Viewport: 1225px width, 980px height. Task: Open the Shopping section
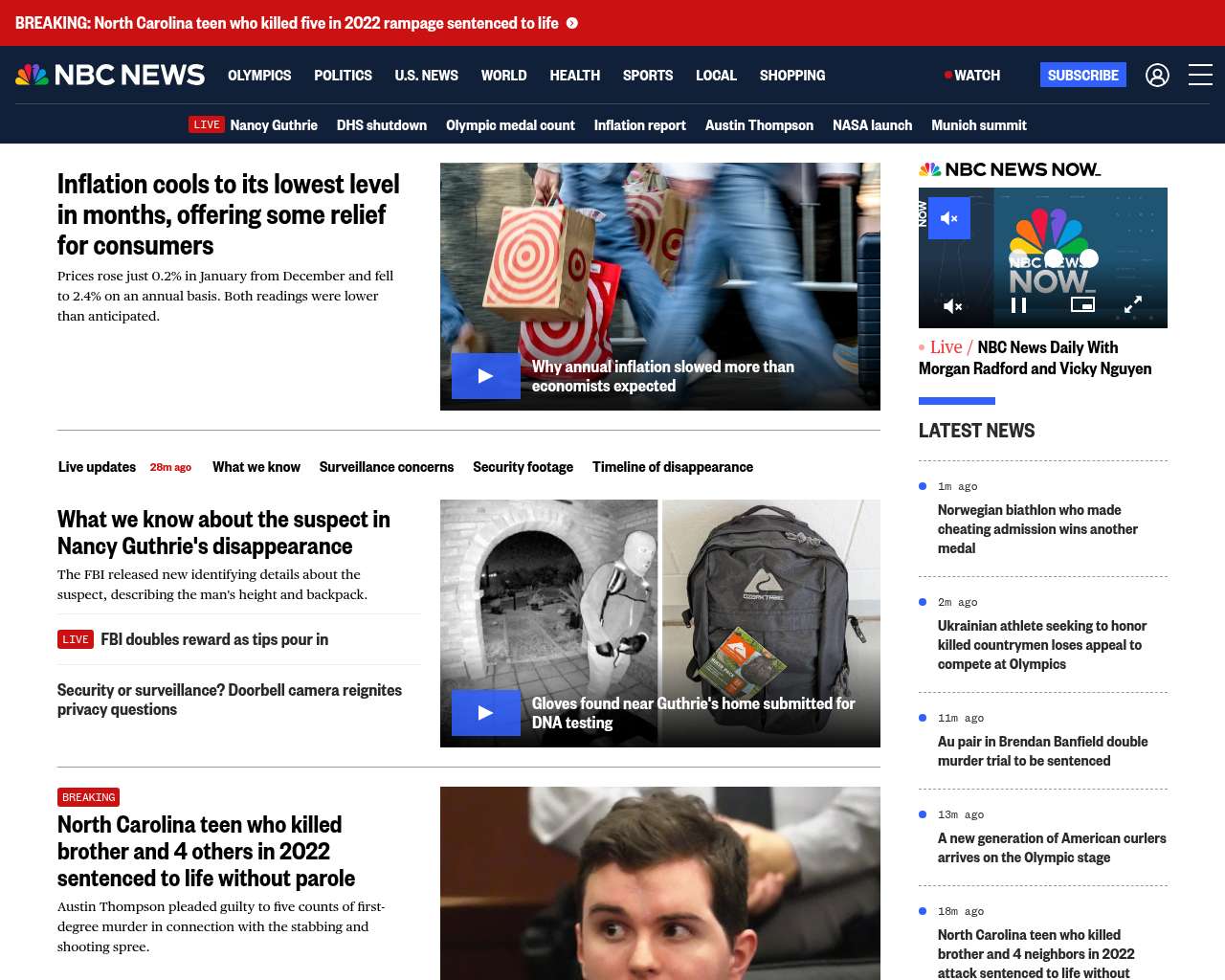point(792,75)
